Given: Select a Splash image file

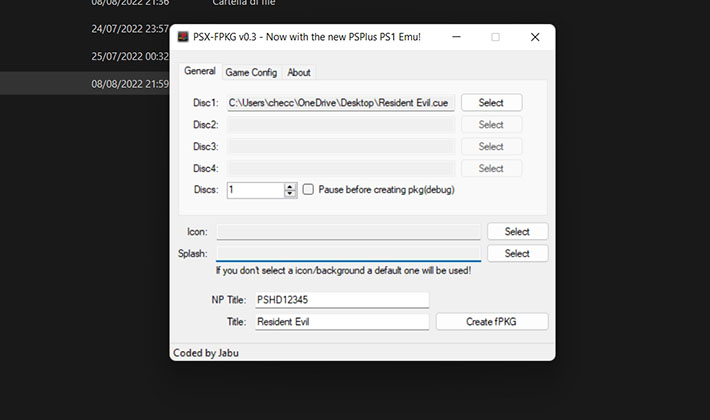Looking at the screenshot, I should [518, 253].
